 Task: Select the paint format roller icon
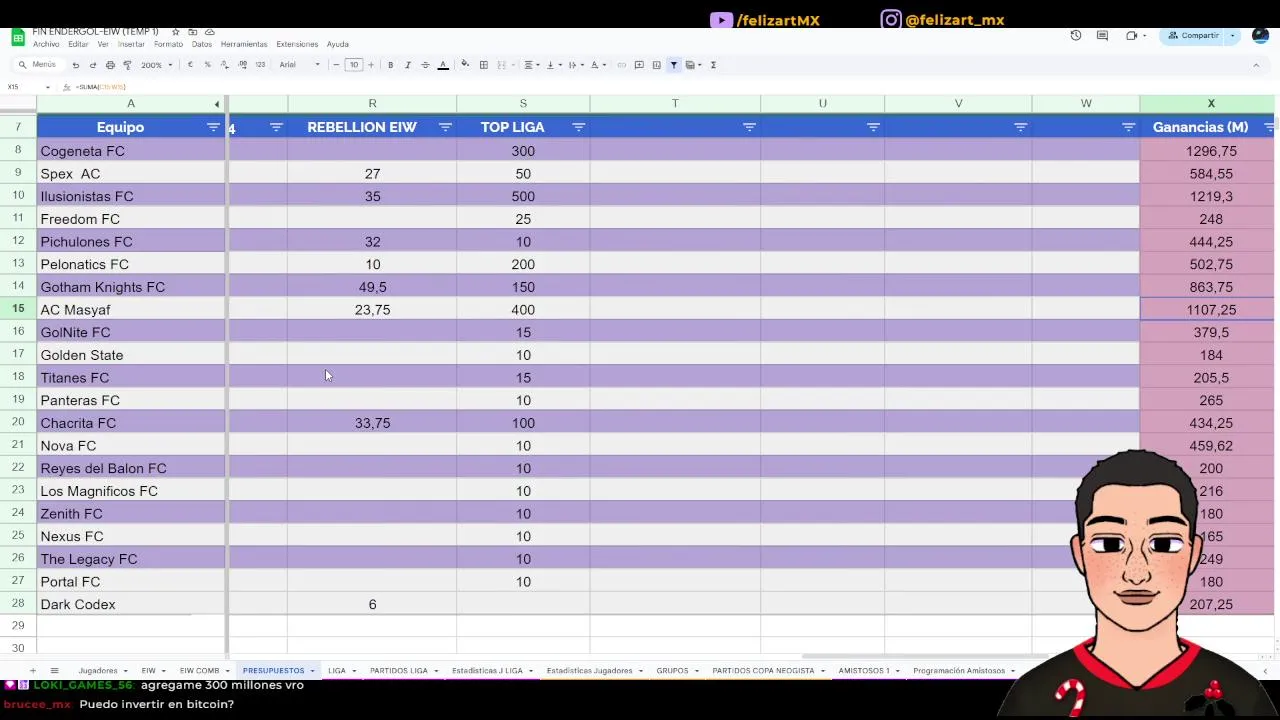127,65
